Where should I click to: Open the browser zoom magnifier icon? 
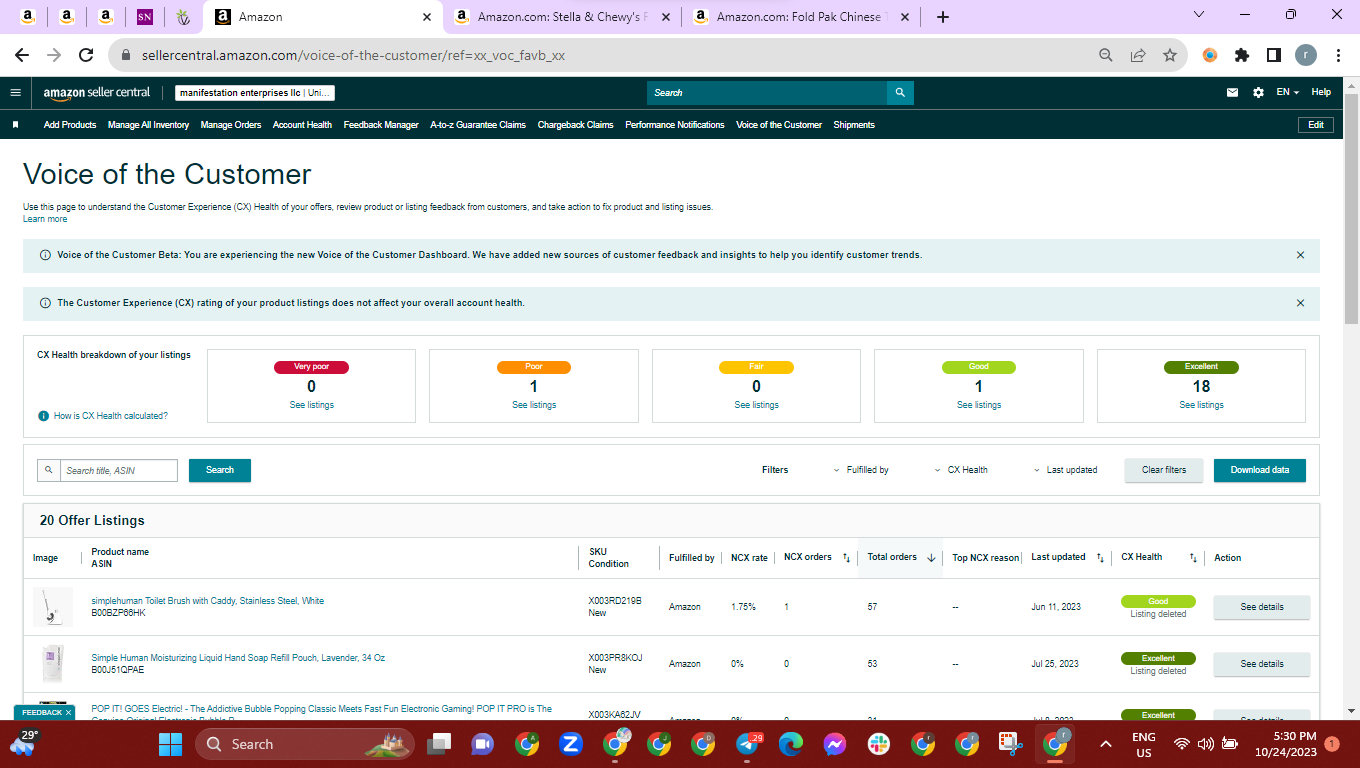[1105, 55]
